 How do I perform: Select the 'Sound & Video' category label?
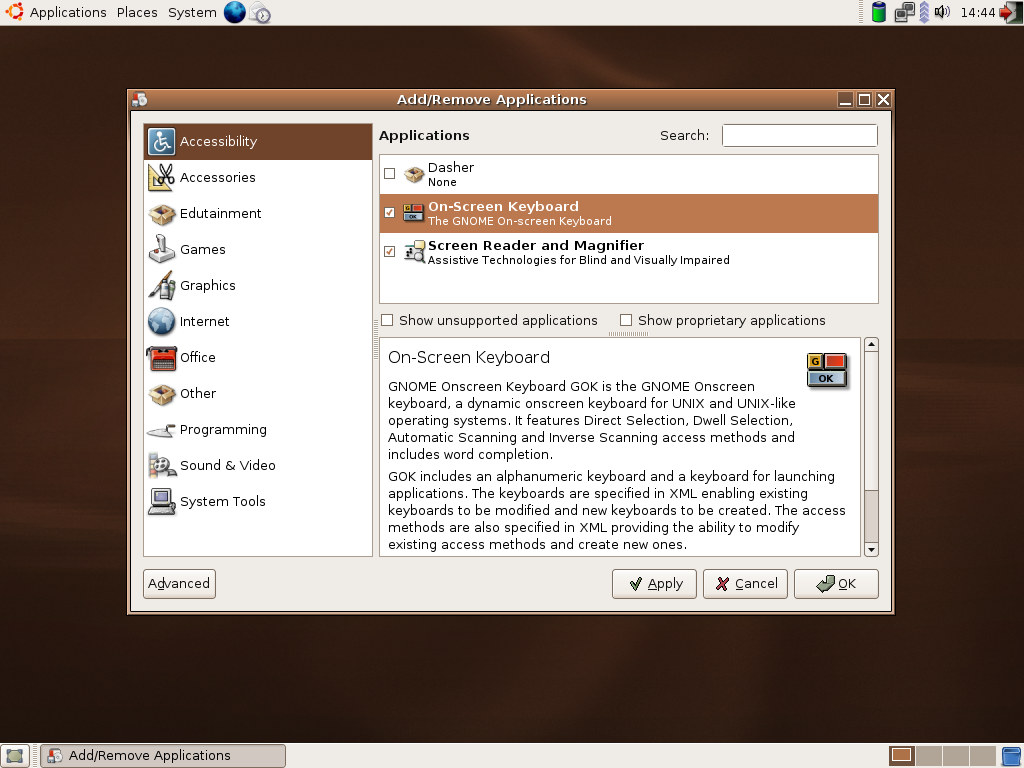tap(228, 466)
